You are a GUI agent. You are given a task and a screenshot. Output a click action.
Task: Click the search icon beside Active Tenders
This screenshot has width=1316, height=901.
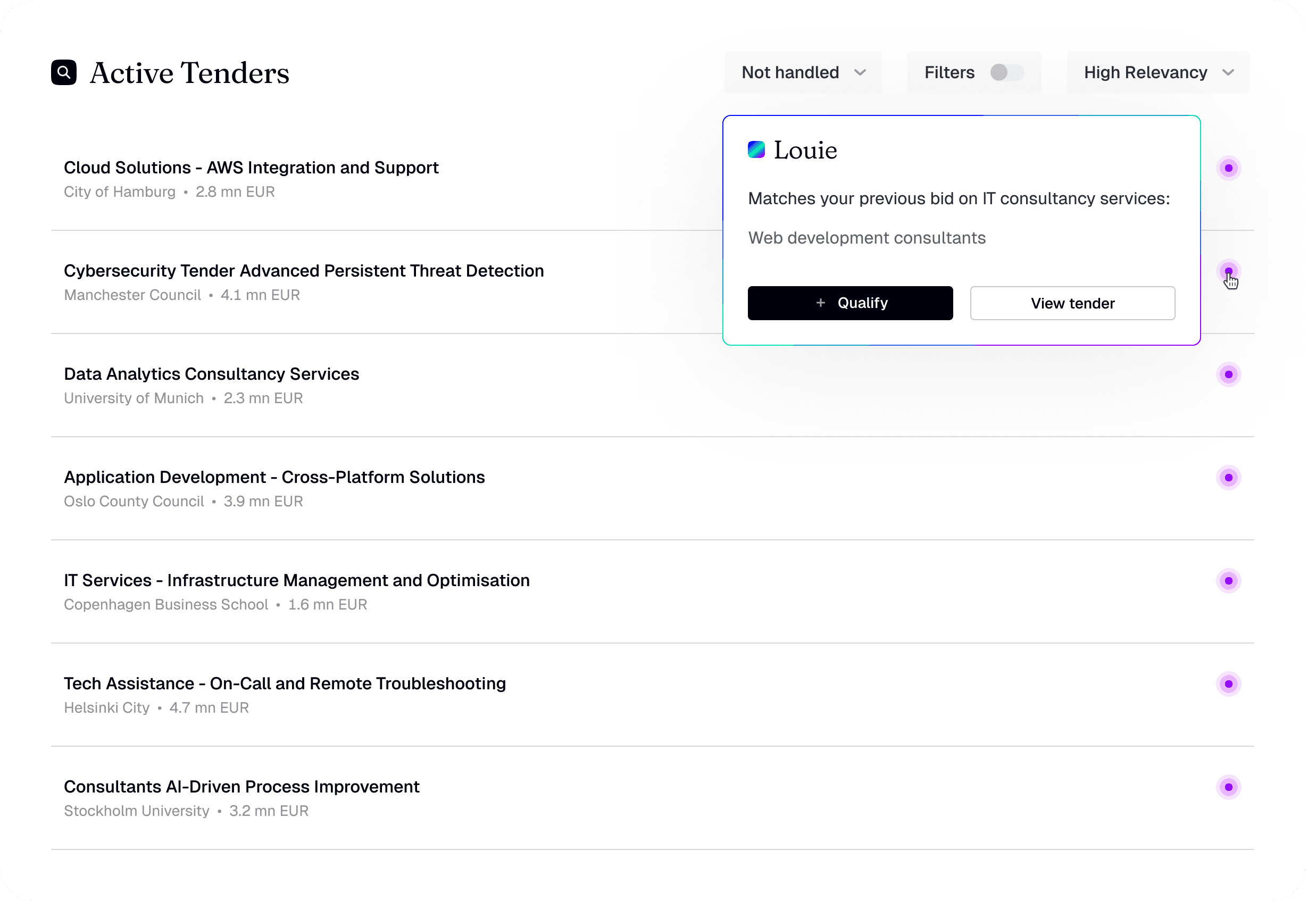(63, 72)
